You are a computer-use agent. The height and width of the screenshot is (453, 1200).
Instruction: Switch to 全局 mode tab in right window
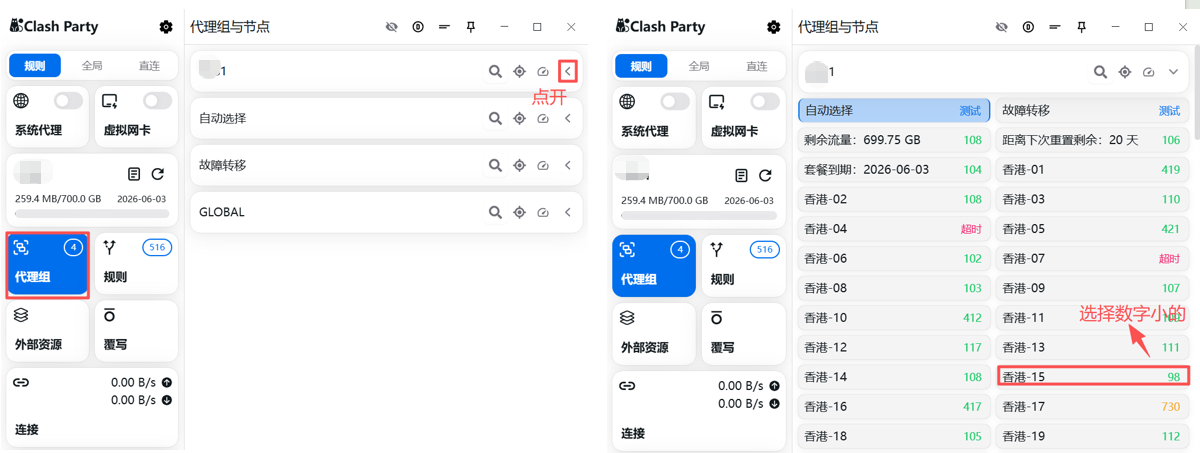point(699,66)
